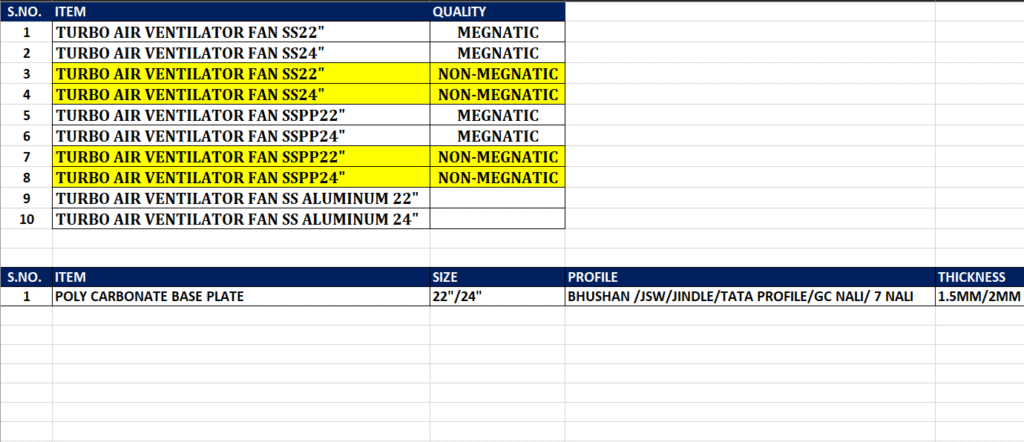The image size is (1024, 442).
Task: Click the yellow SSPP24" fan item in row 8
Action: [x=240, y=178]
